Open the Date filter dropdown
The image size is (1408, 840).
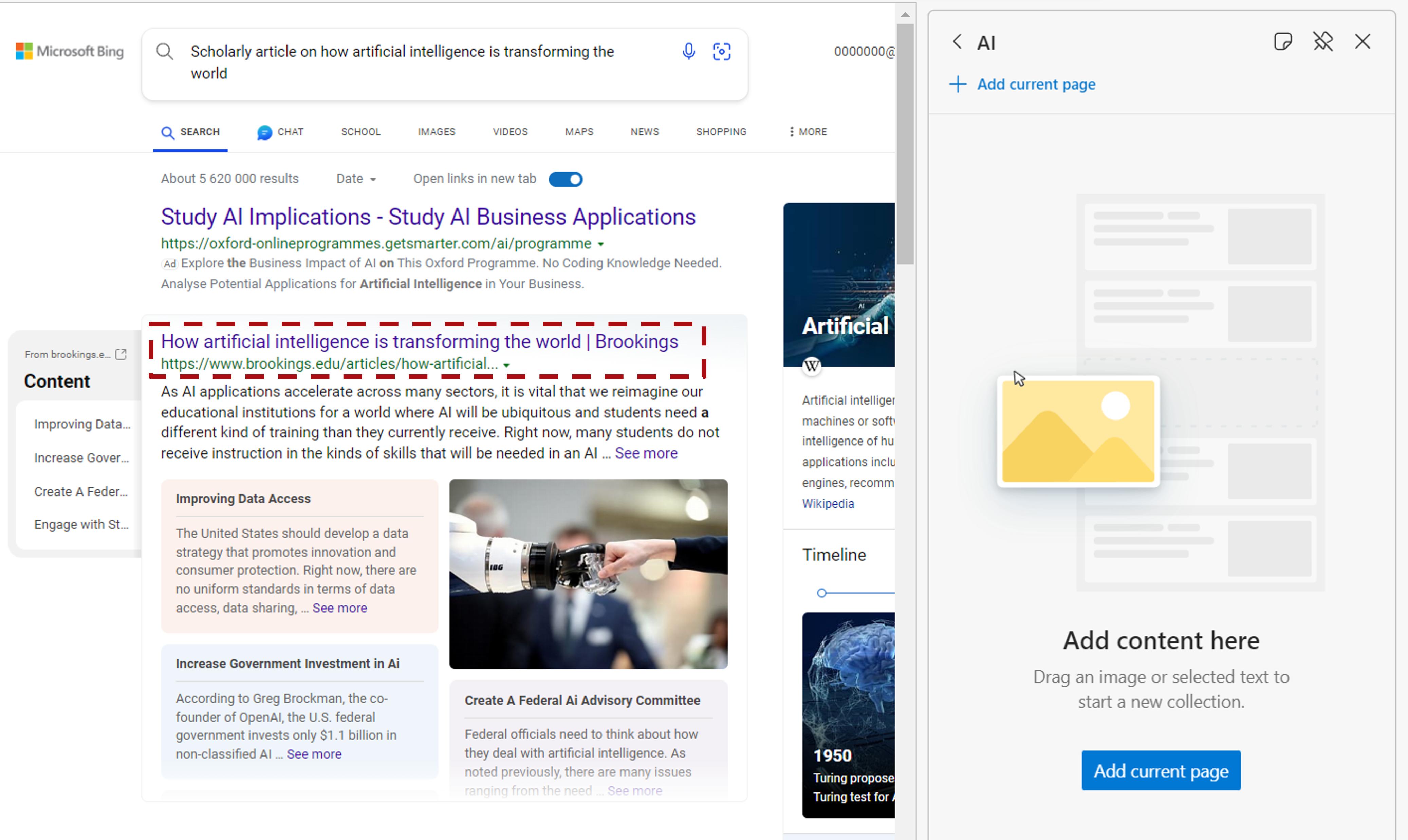[x=356, y=179]
